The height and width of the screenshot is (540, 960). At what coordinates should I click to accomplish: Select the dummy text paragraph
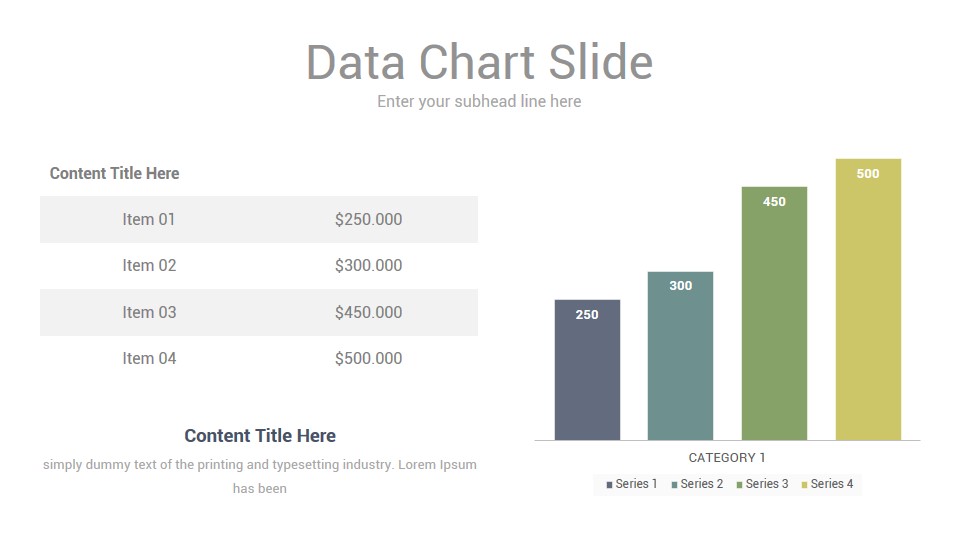tap(260, 476)
